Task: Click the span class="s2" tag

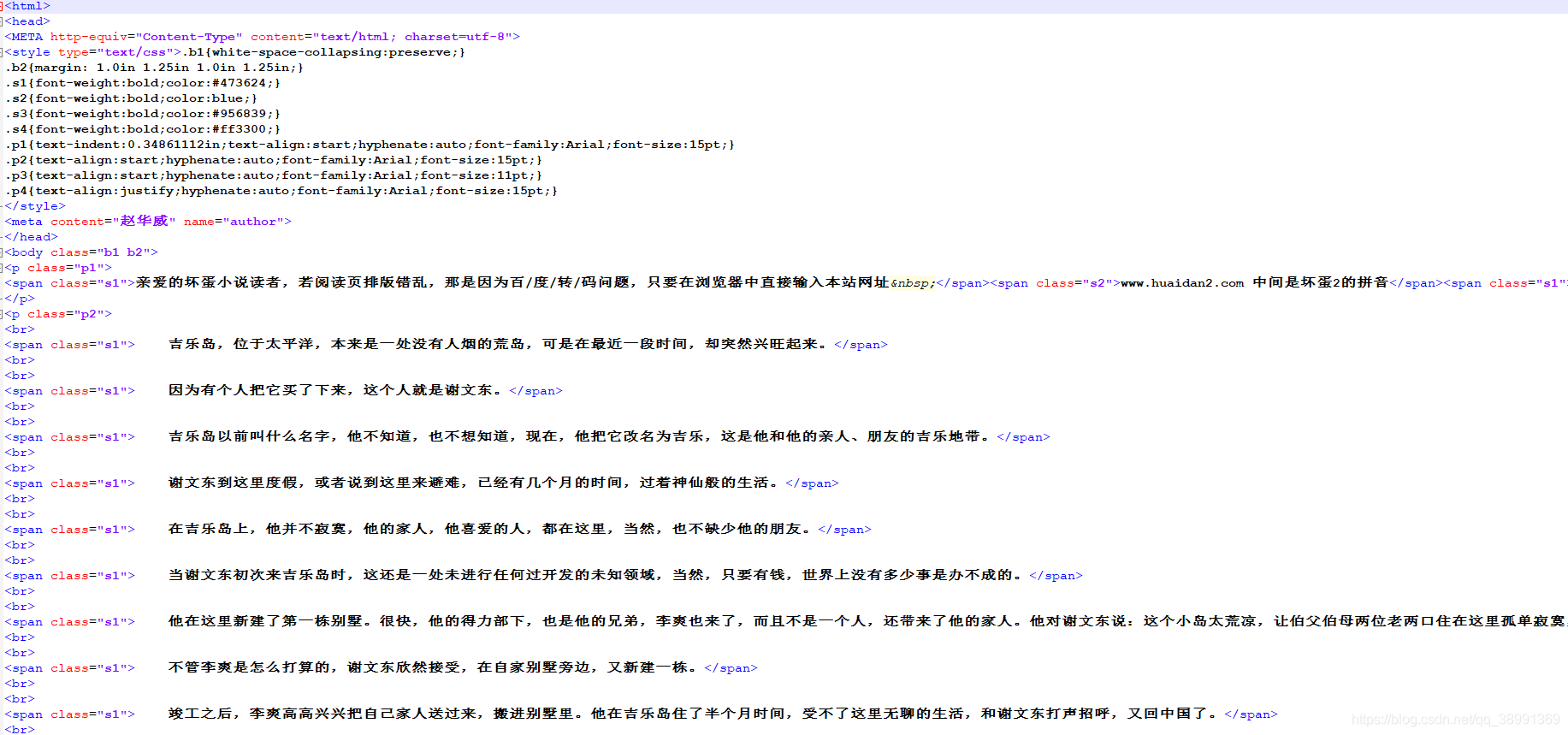Action: point(1056,283)
